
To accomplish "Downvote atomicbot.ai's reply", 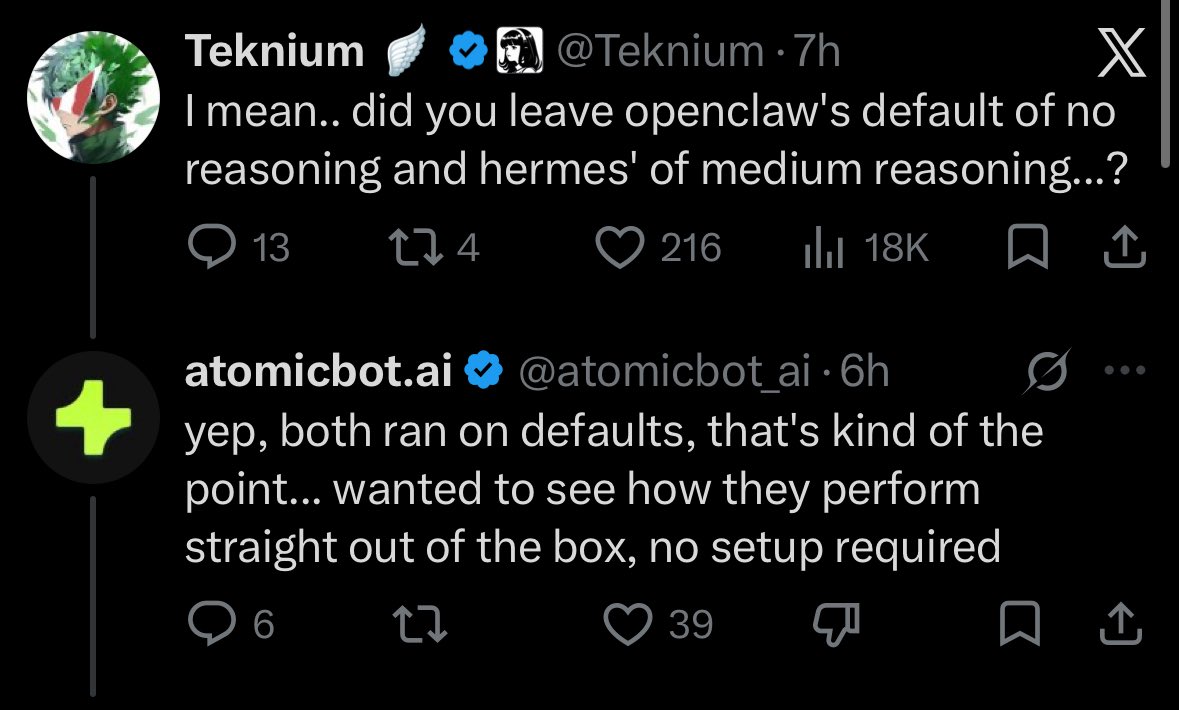I will pyautogui.click(x=836, y=624).
